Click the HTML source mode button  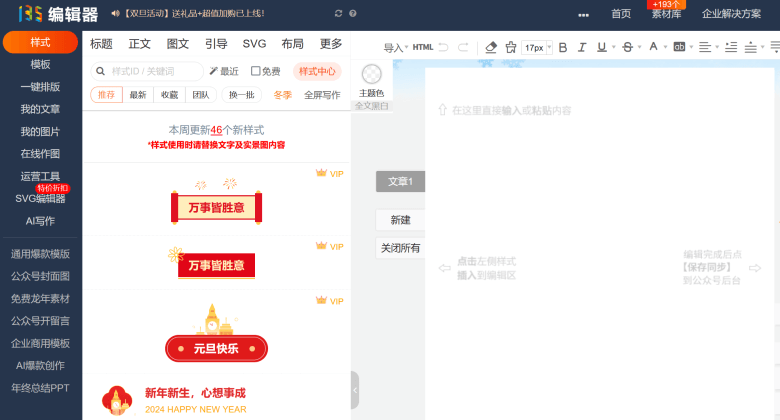pos(423,47)
